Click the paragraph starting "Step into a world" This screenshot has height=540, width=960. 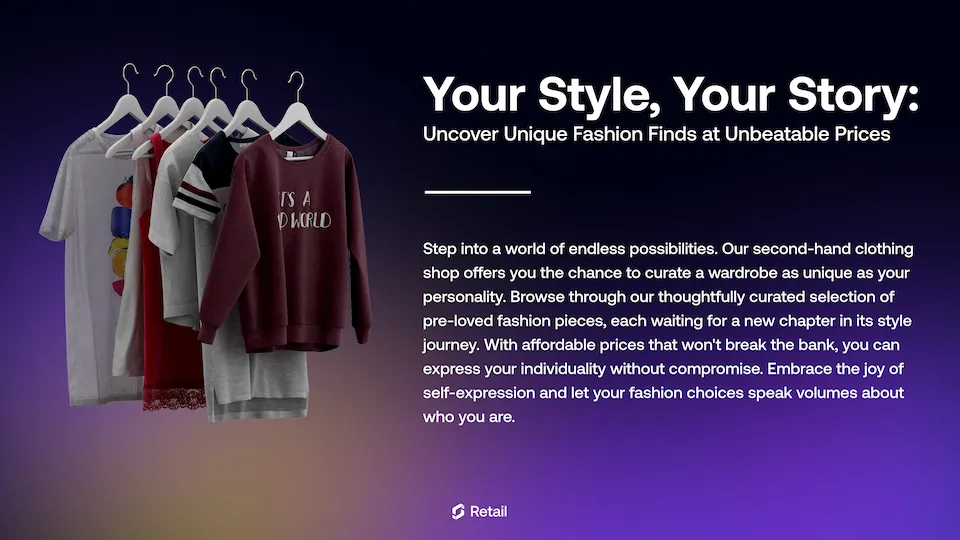coord(668,332)
